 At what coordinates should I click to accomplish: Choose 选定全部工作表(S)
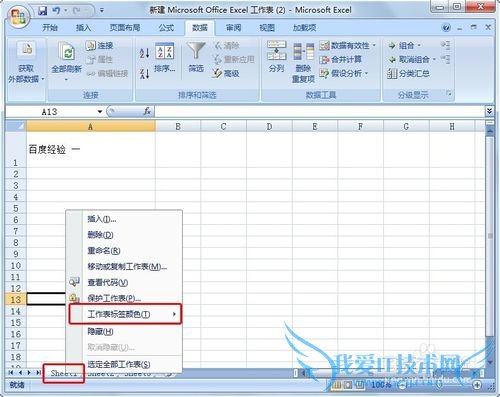[124, 364]
